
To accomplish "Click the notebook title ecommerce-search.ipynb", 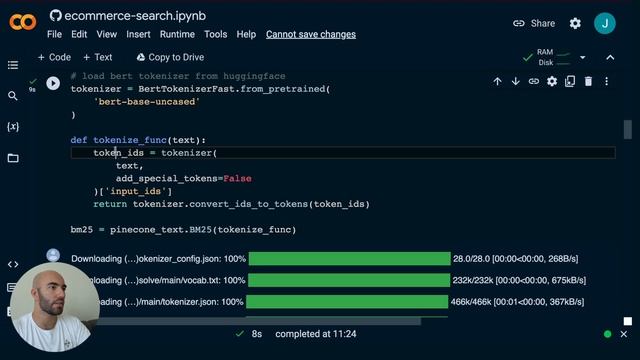I will click(135, 16).
